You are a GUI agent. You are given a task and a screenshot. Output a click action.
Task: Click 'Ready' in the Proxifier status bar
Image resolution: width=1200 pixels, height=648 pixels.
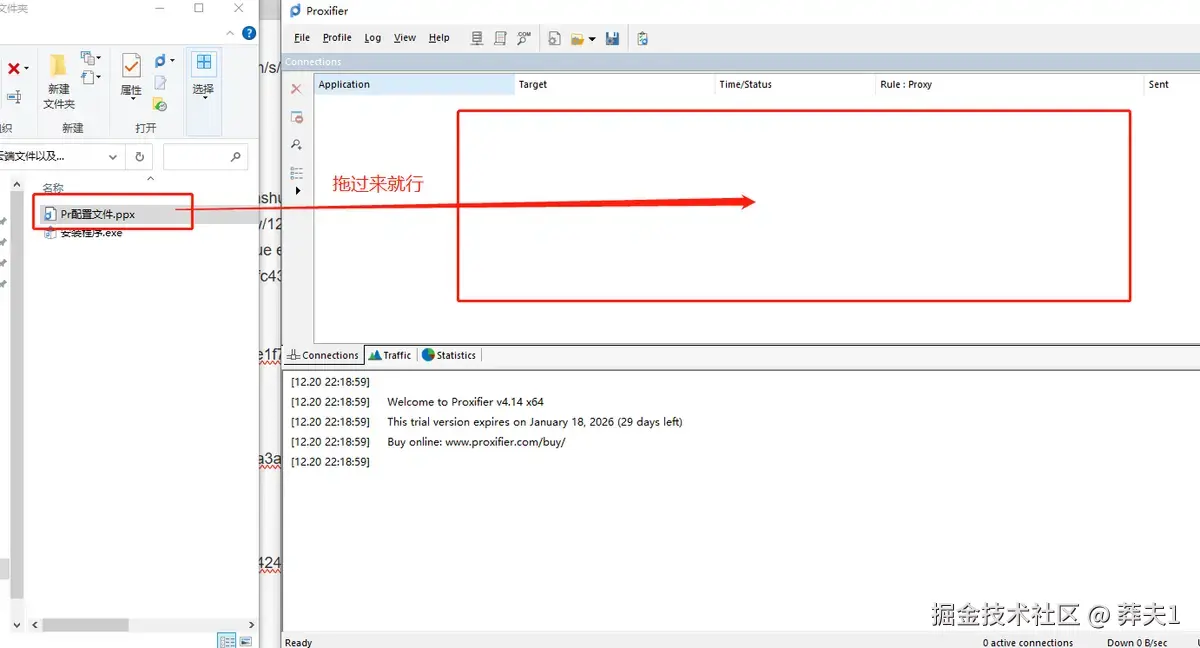pos(298,643)
